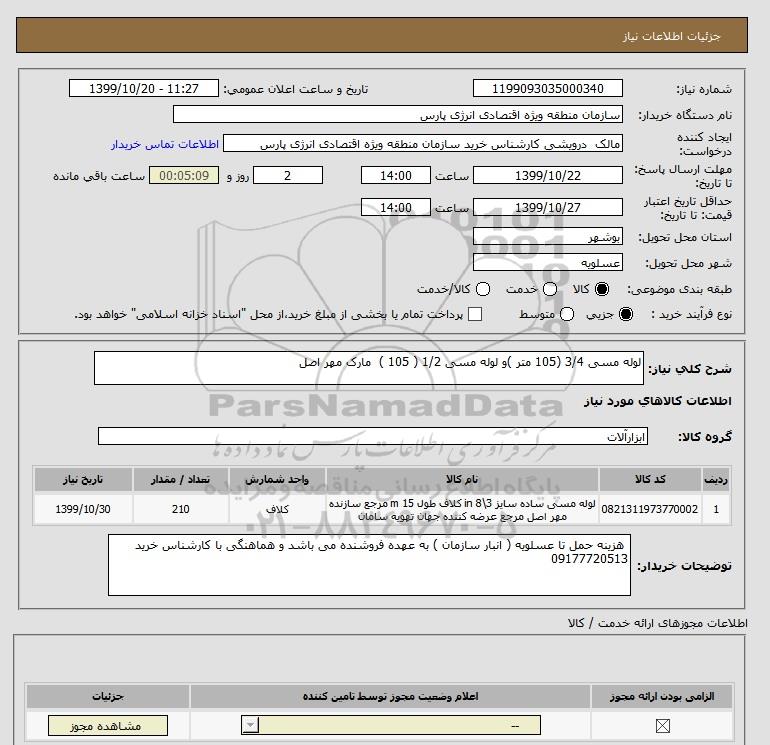Click the countdown timer 00:05:09

tap(184, 175)
